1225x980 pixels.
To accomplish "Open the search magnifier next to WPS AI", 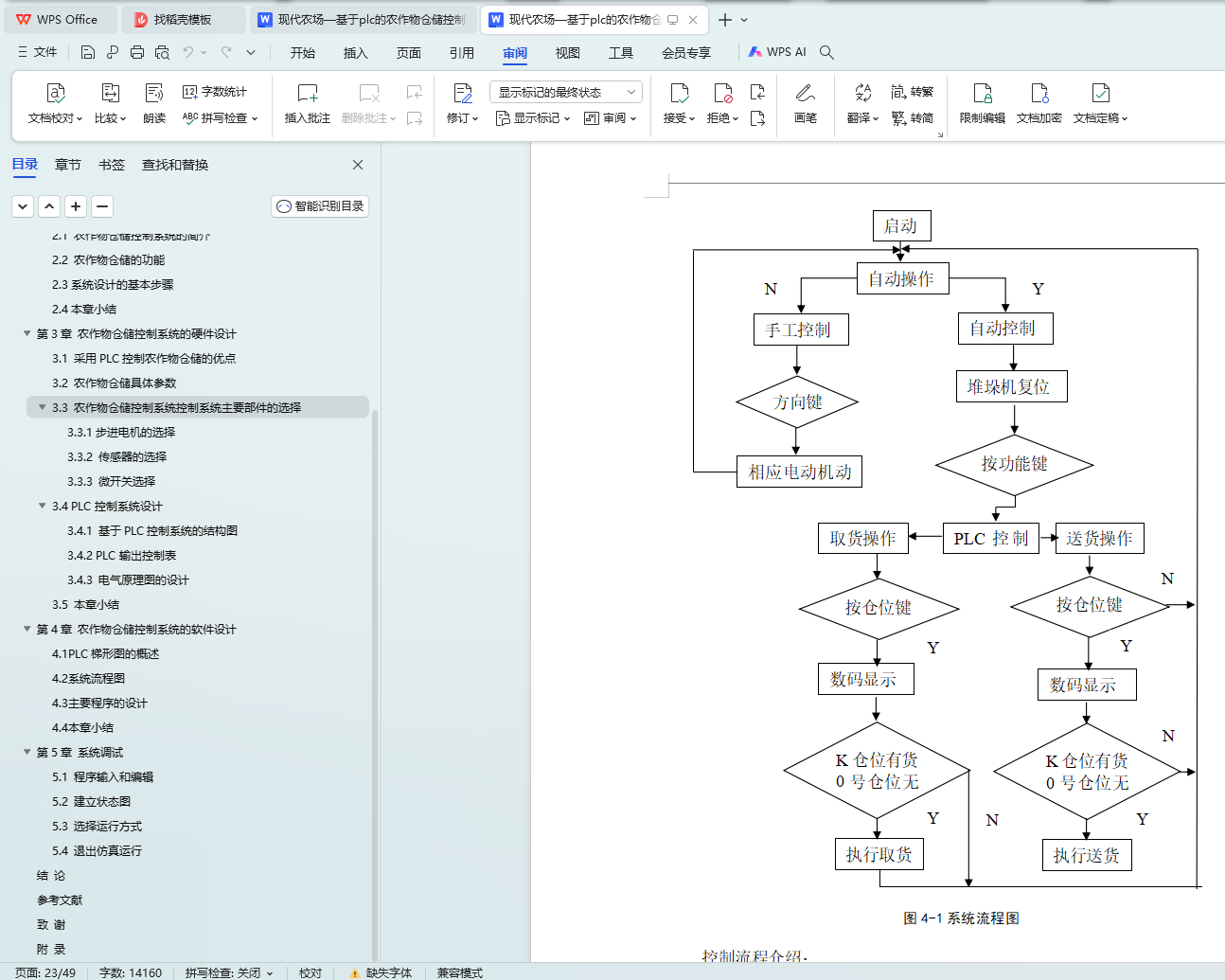I will [x=826, y=52].
